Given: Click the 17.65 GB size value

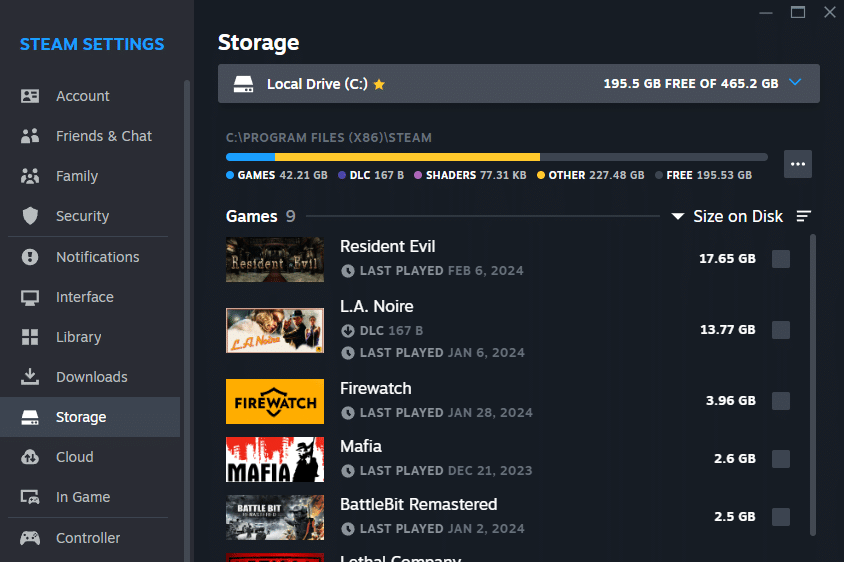Looking at the screenshot, I should coord(727,258).
